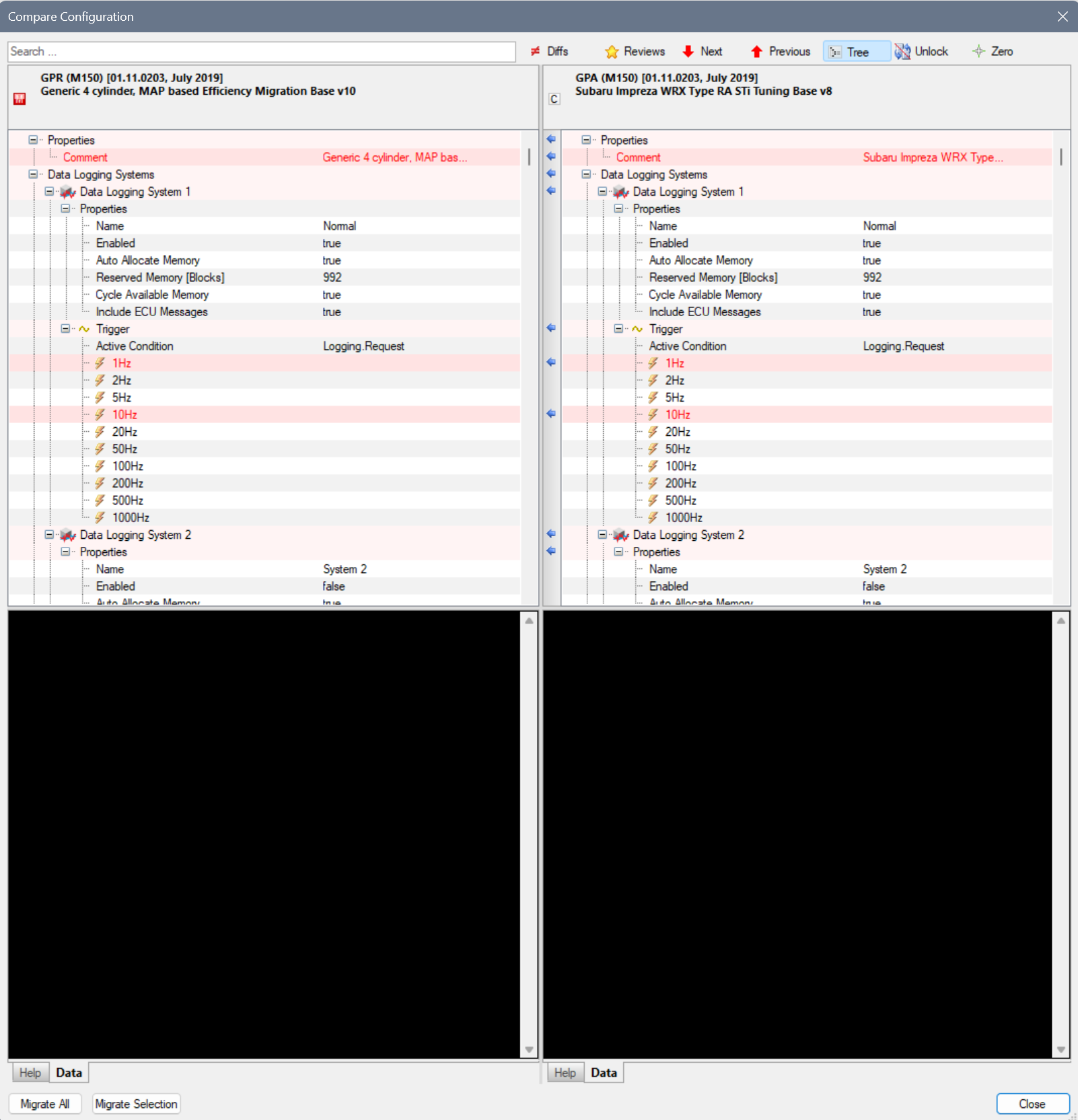Screen dimensions: 1078x1120
Task: Click the left tree vertical scrollbar thumb
Action: coord(529,157)
